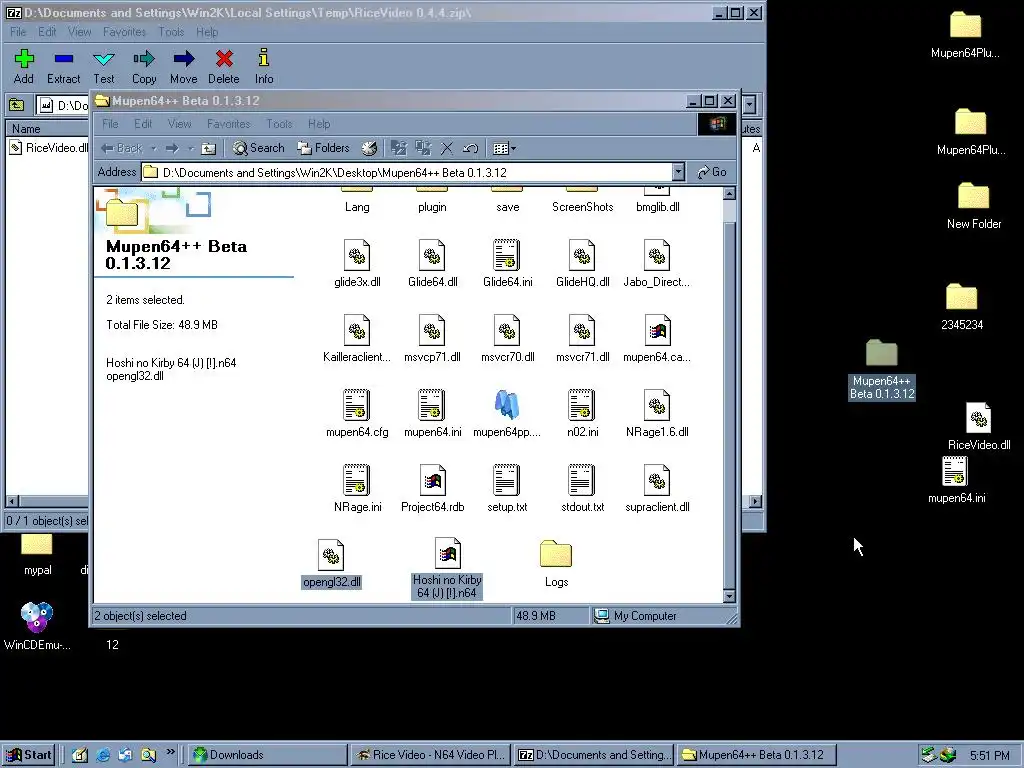
Task: Select the New Folder desktop icon
Action: click(974, 206)
